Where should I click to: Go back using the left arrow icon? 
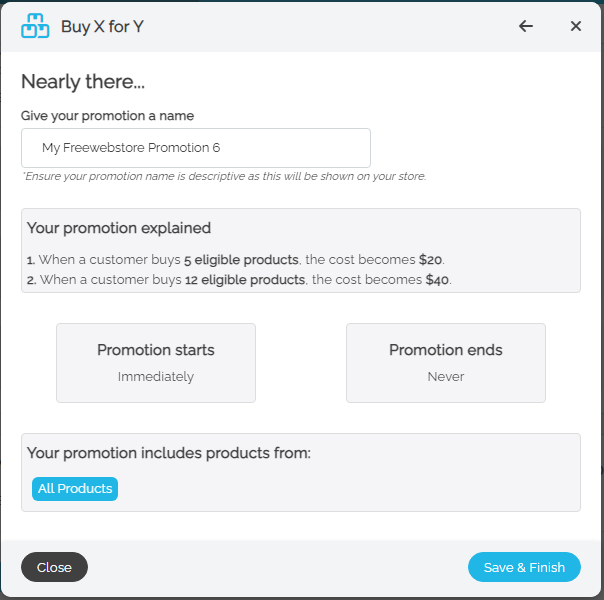tap(526, 27)
